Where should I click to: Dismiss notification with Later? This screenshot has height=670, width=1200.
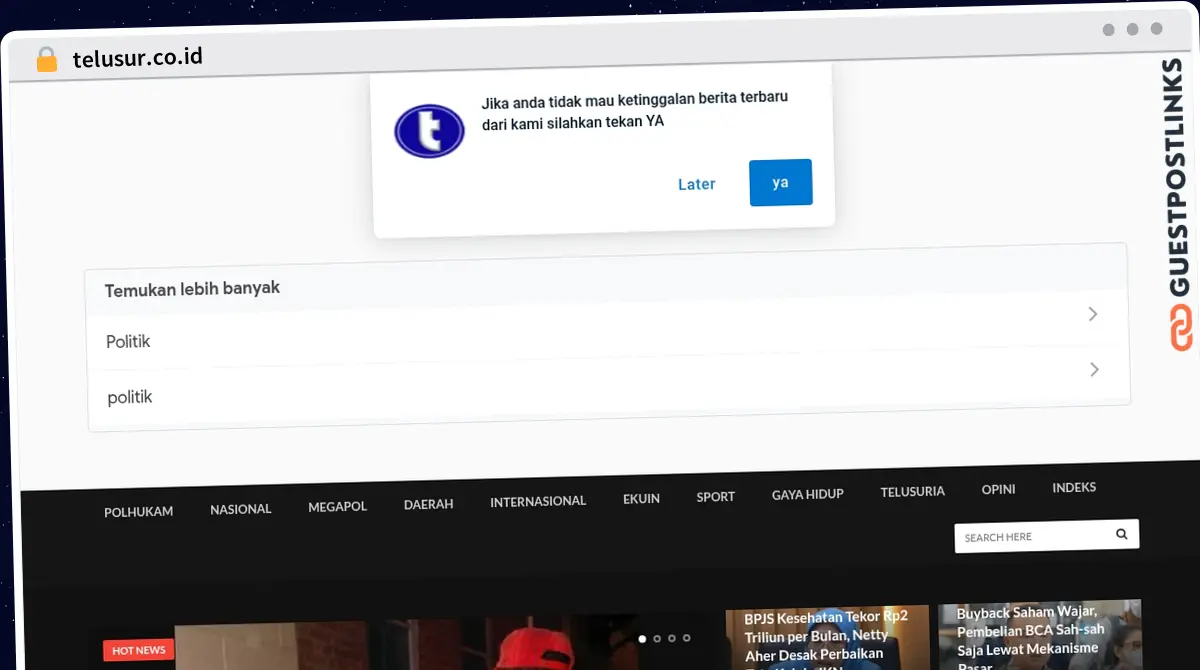697,184
